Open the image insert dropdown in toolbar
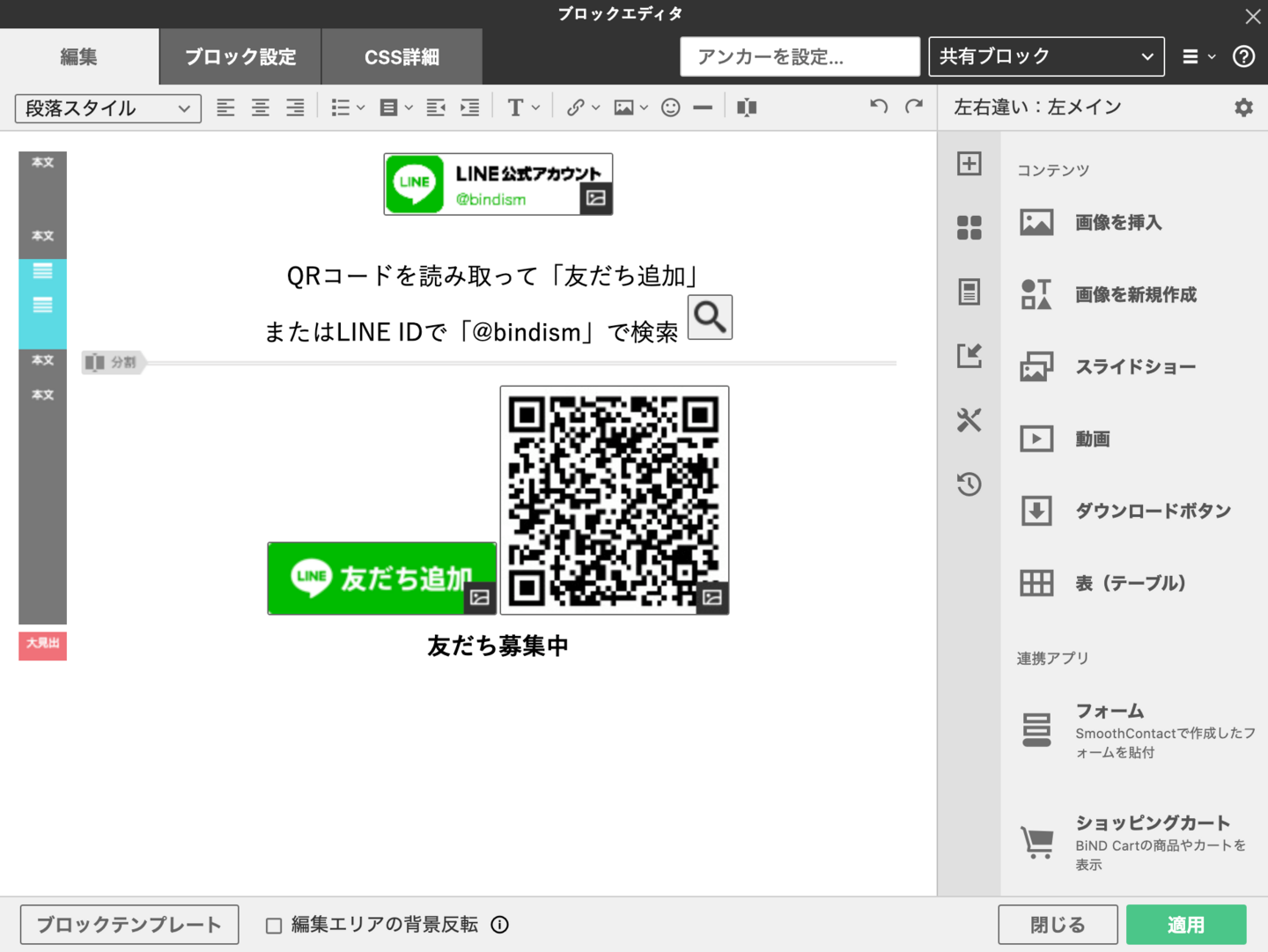1268x952 pixels. click(x=630, y=107)
